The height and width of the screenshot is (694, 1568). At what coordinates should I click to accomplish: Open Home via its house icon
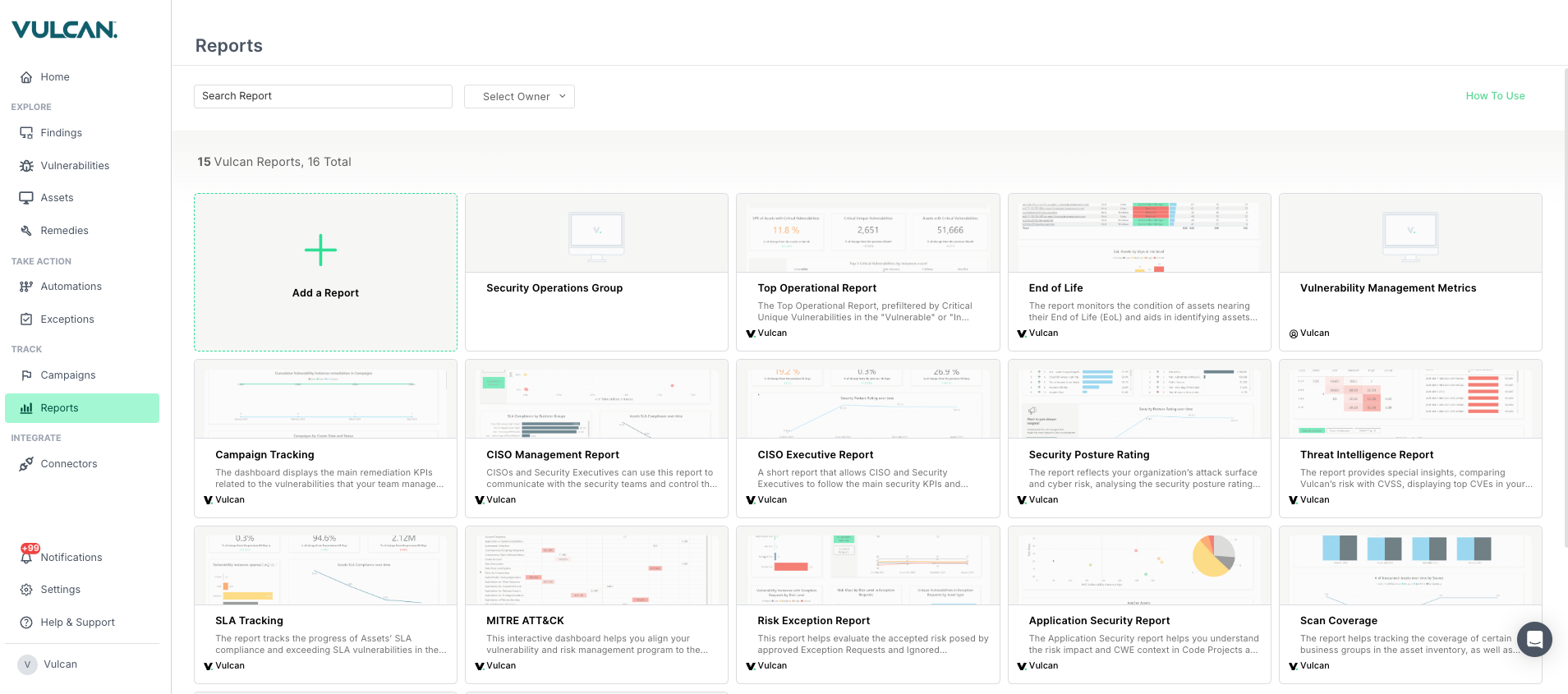click(26, 77)
